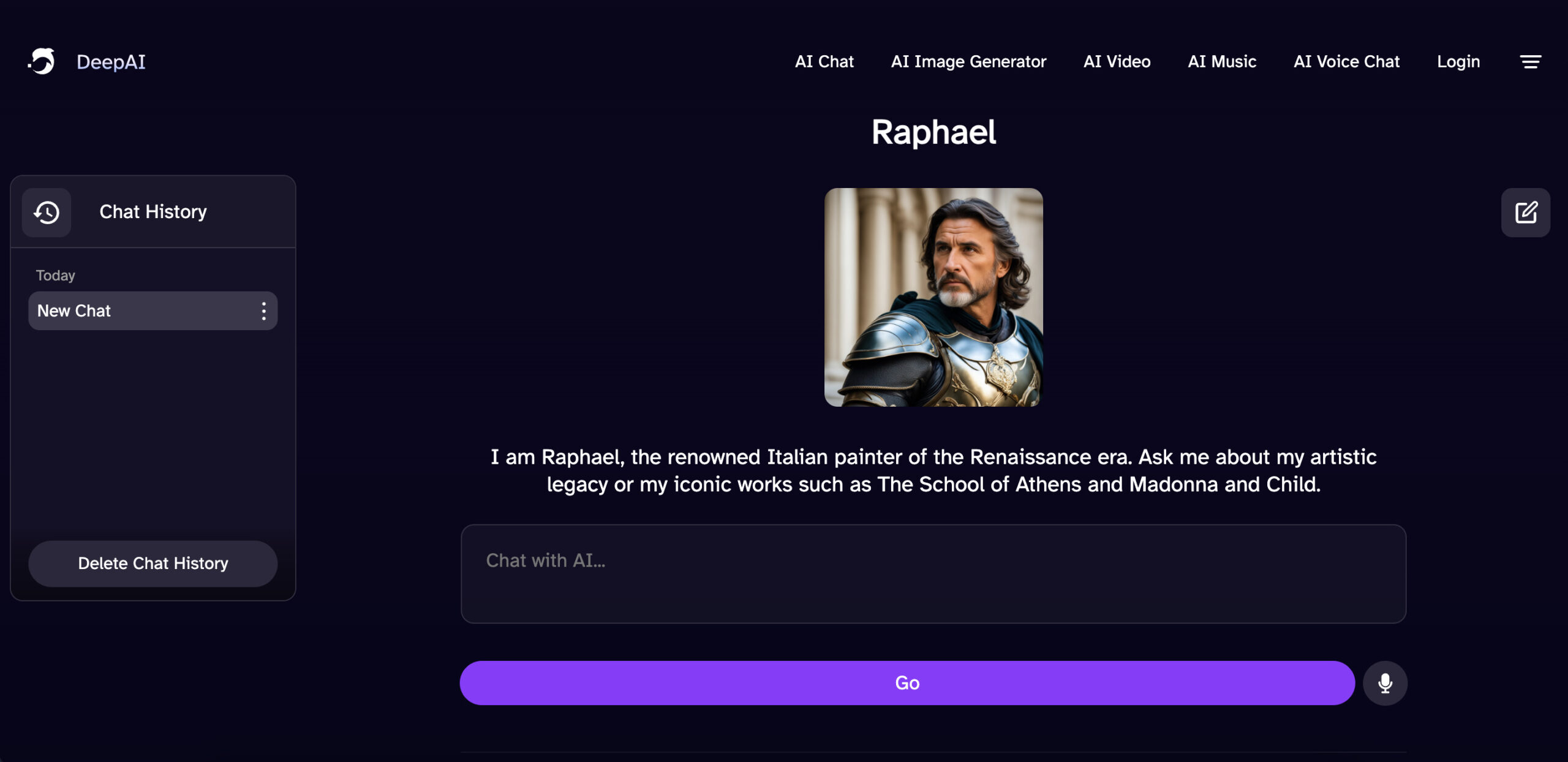Open AI Music tool

tap(1222, 61)
